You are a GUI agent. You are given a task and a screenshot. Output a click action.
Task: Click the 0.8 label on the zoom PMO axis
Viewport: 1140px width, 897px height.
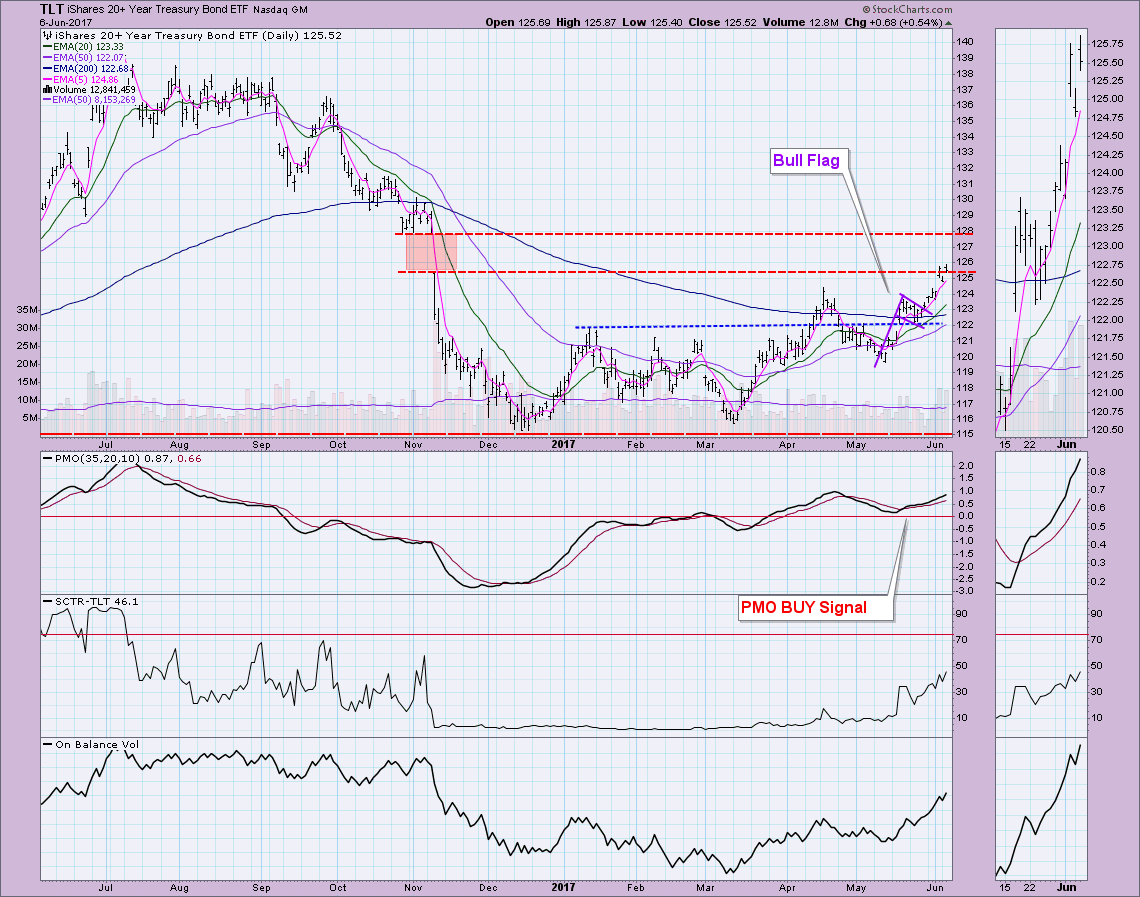point(1099,472)
